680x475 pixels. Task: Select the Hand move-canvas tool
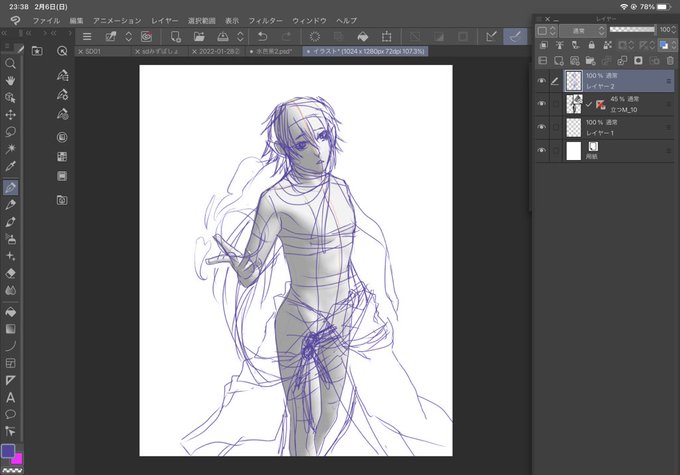[10, 81]
